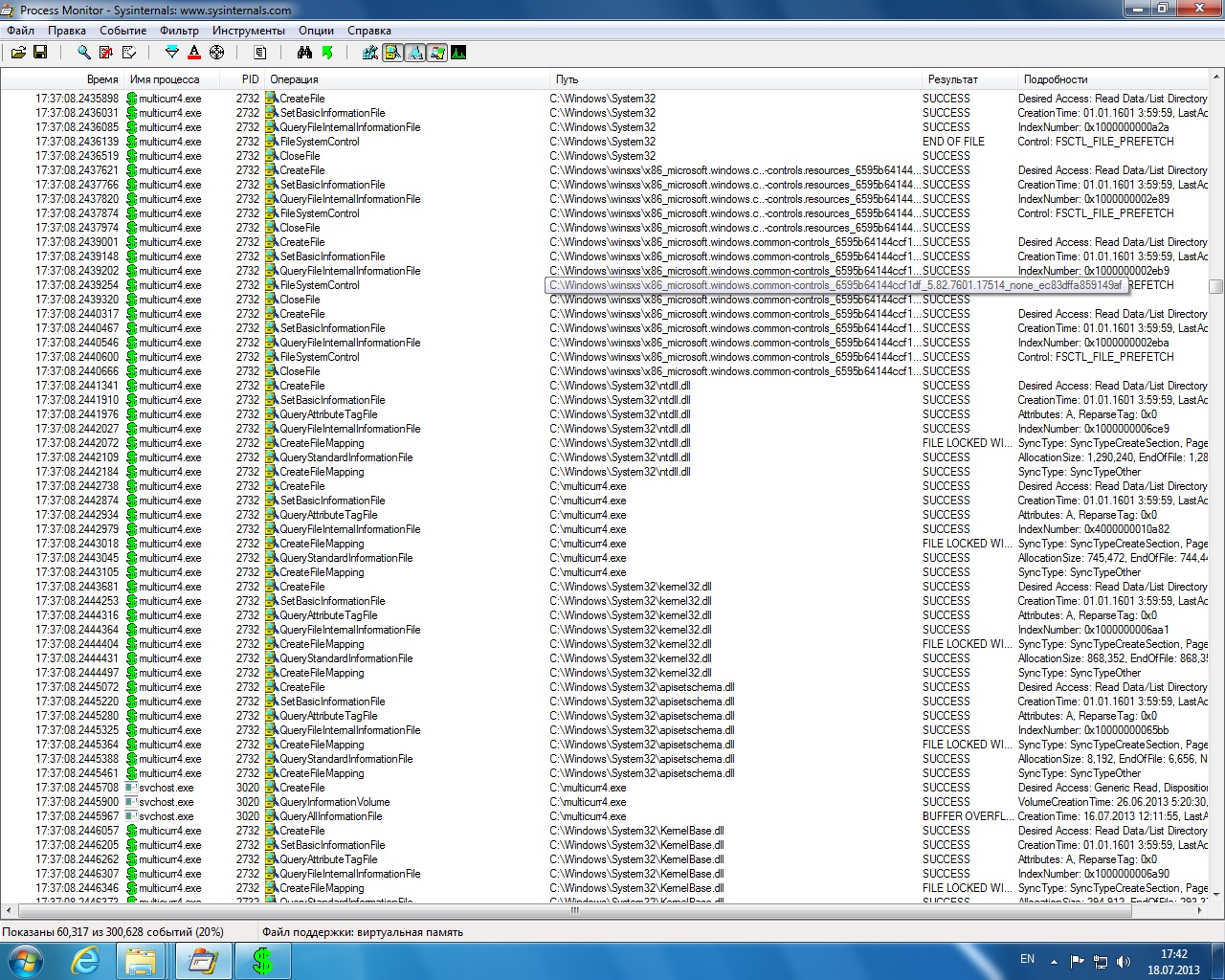The image size is (1225, 980).
Task: Show the process tree toolbar icon
Action: coord(259,53)
